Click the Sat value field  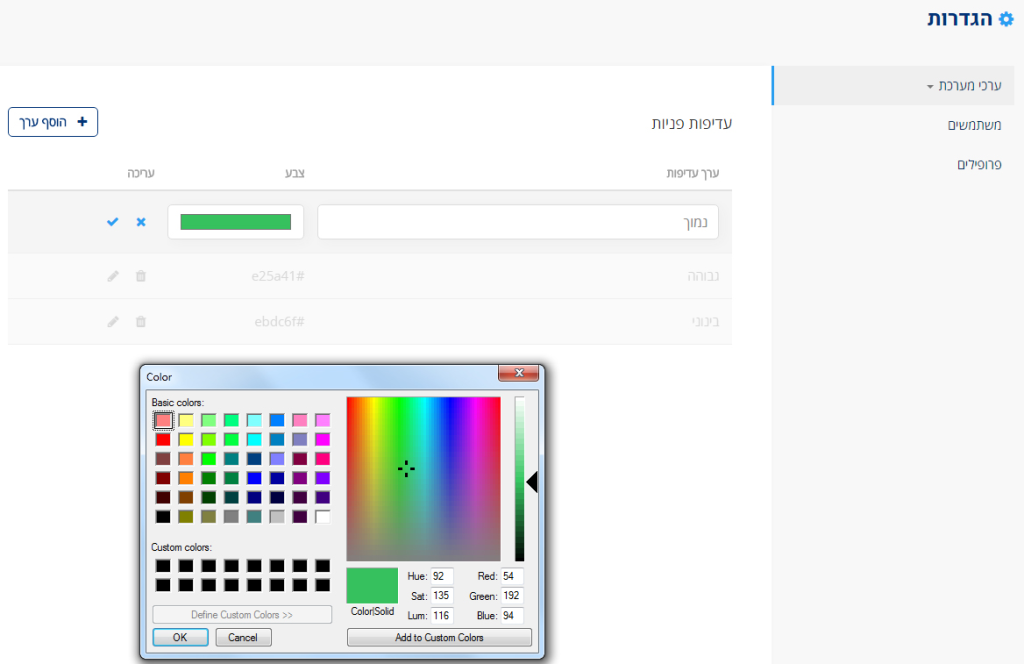click(441, 595)
